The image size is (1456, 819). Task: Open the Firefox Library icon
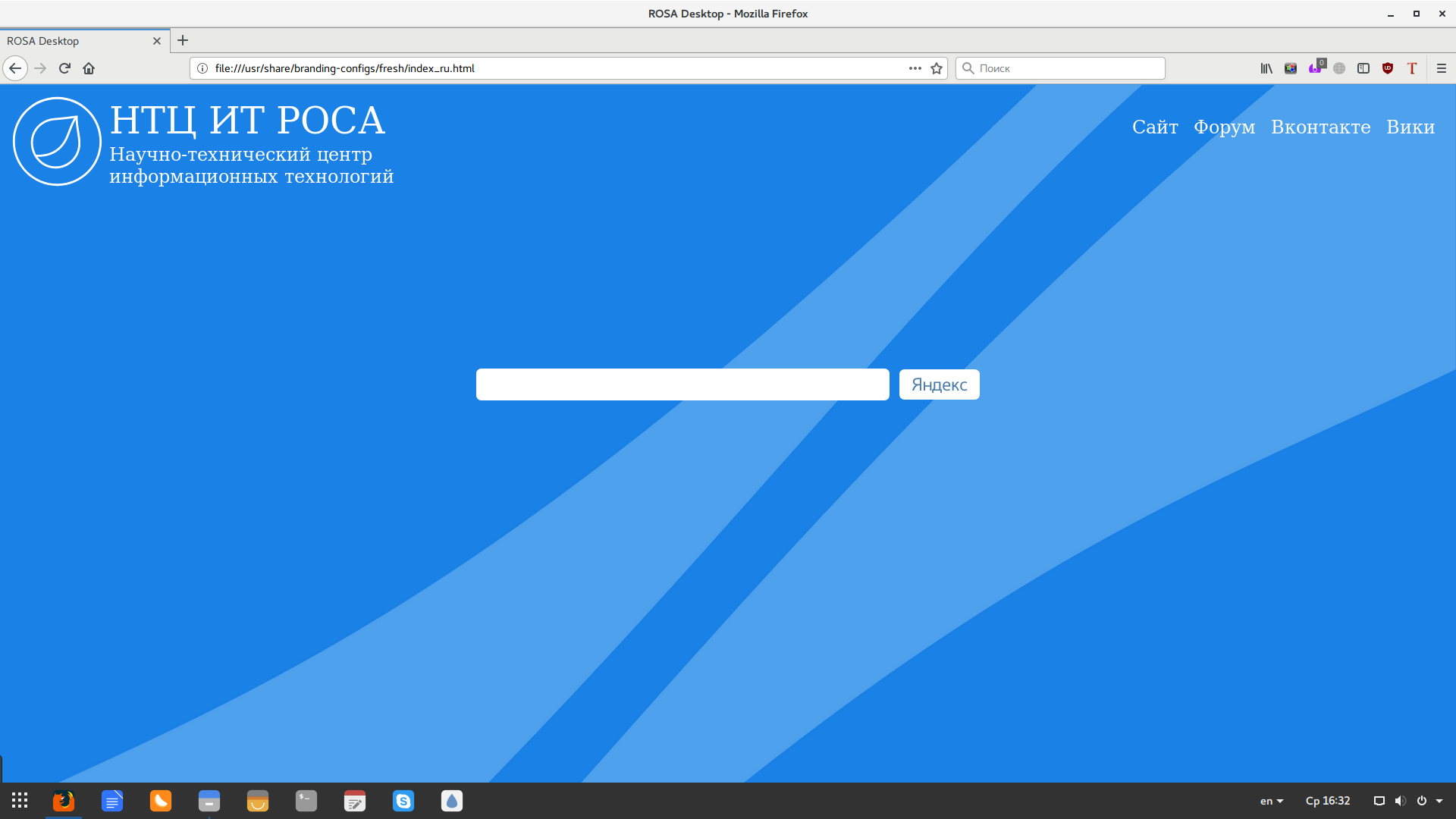click(1266, 68)
